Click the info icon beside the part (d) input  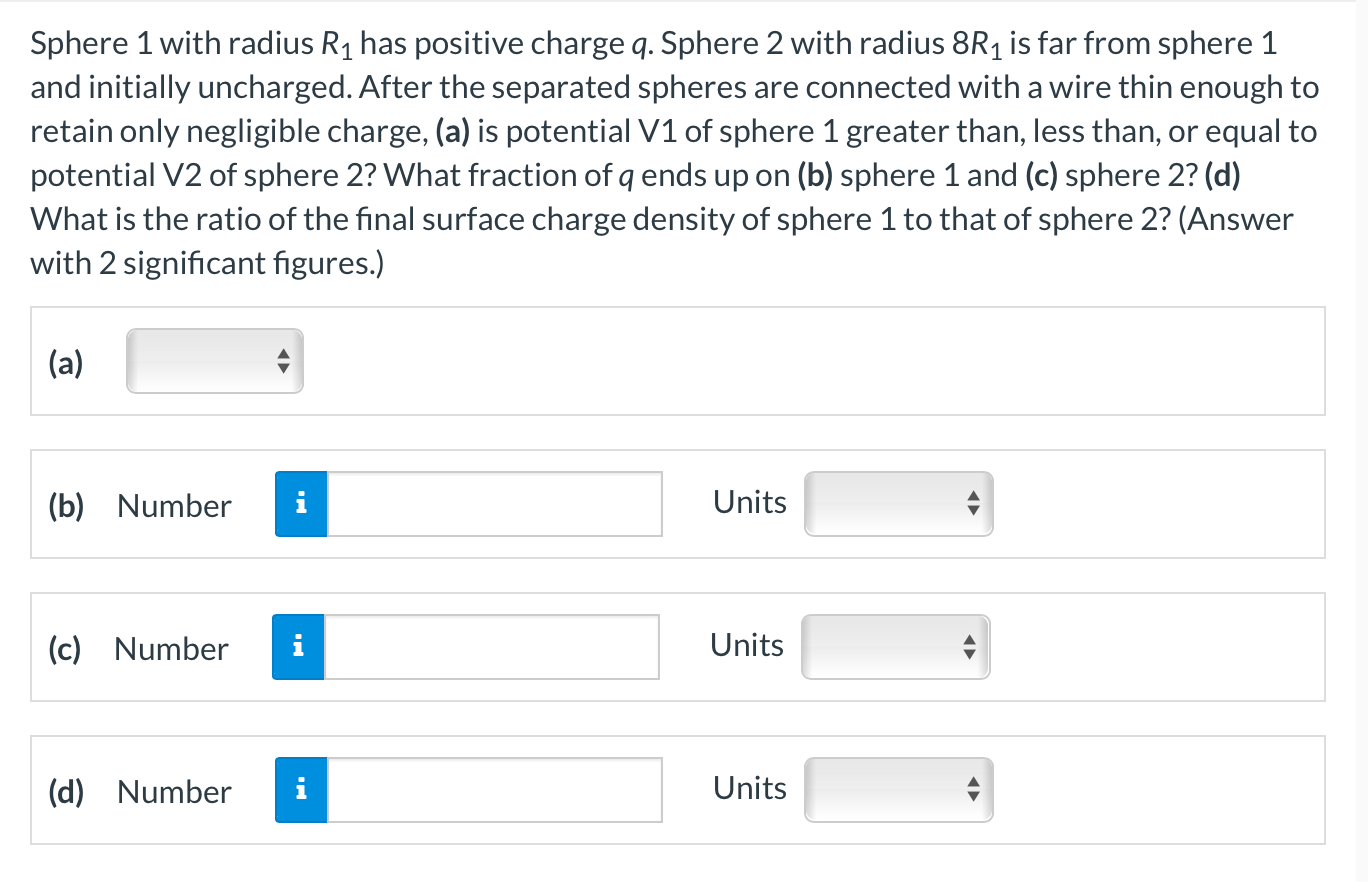(300, 790)
